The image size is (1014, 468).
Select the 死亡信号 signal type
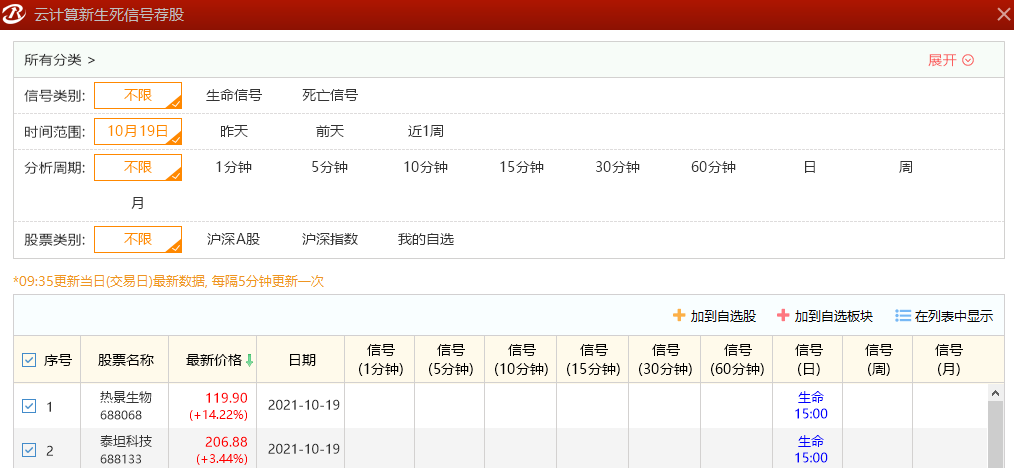330,96
